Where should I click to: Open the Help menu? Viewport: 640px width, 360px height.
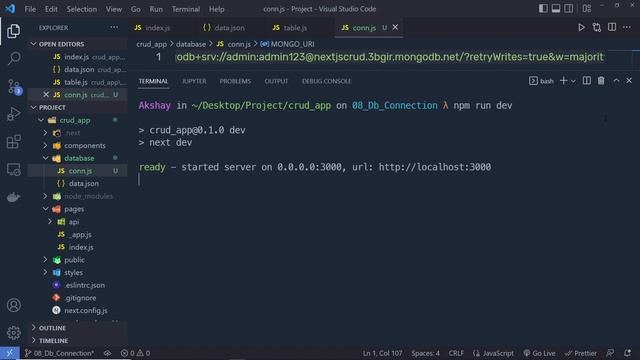point(217,9)
